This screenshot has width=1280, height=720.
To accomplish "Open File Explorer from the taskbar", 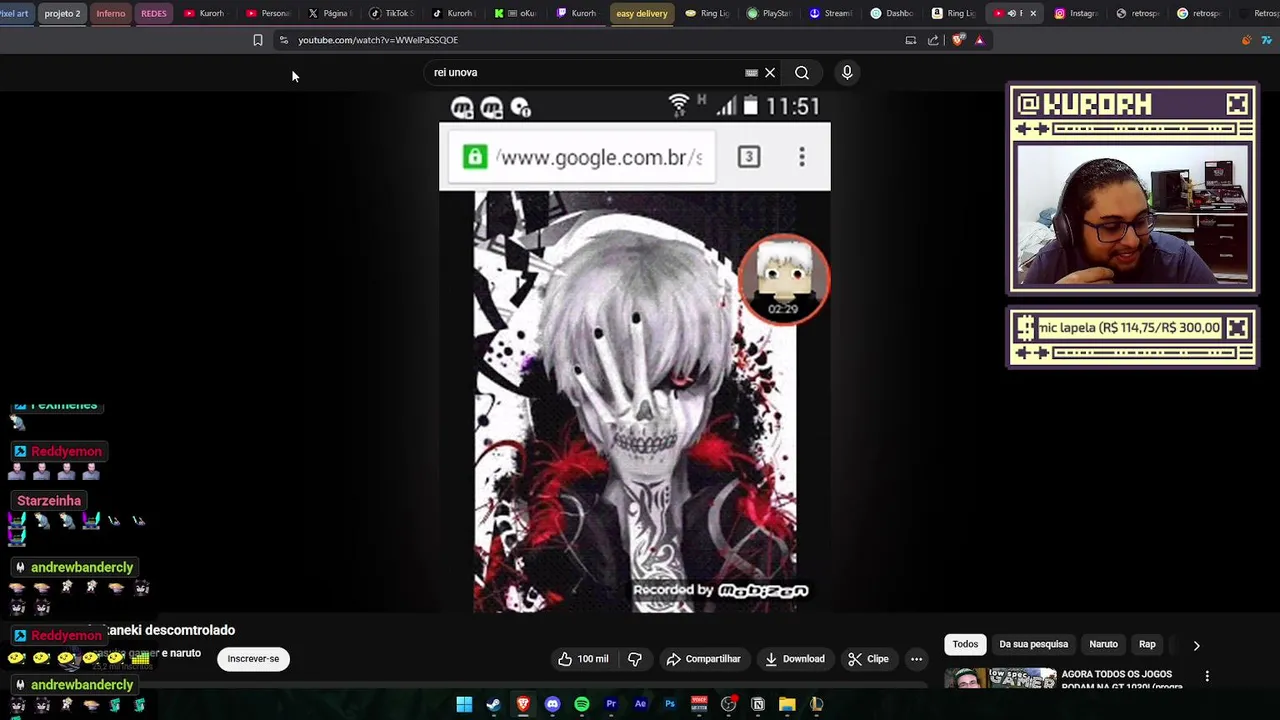I will pyautogui.click(x=787, y=704).
